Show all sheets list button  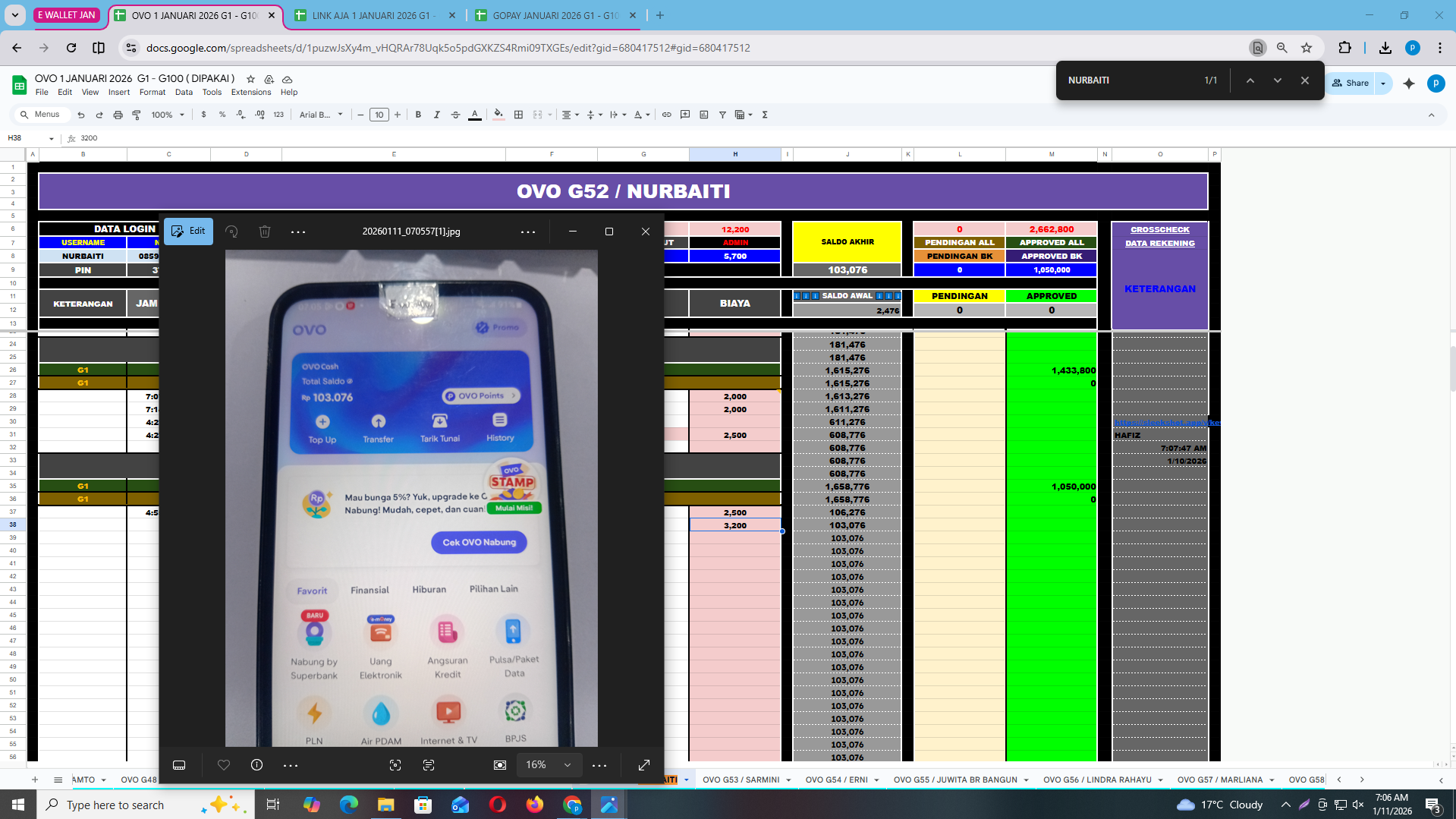tap(58, 780)
